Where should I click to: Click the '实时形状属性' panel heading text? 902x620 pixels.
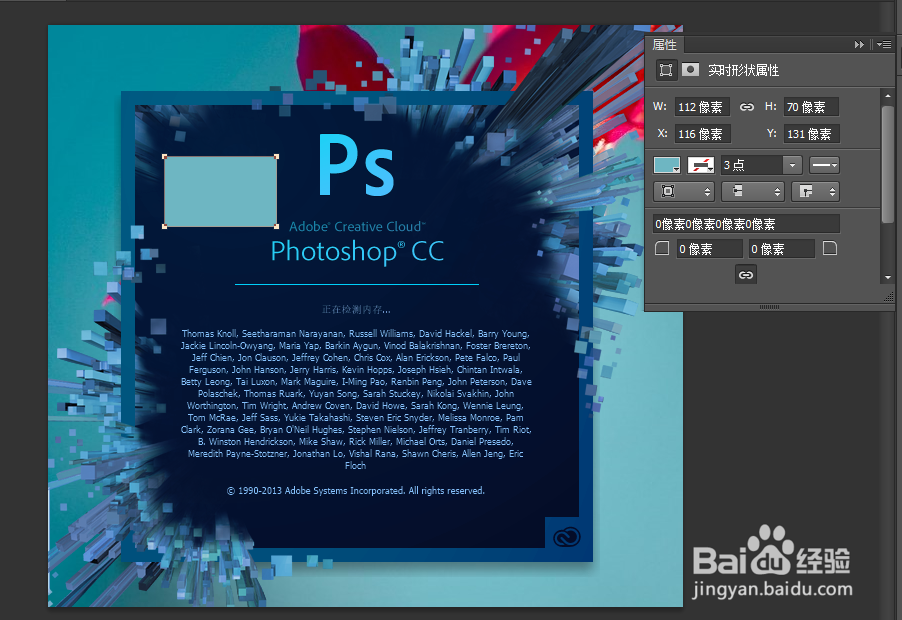[x=743, y=70]
